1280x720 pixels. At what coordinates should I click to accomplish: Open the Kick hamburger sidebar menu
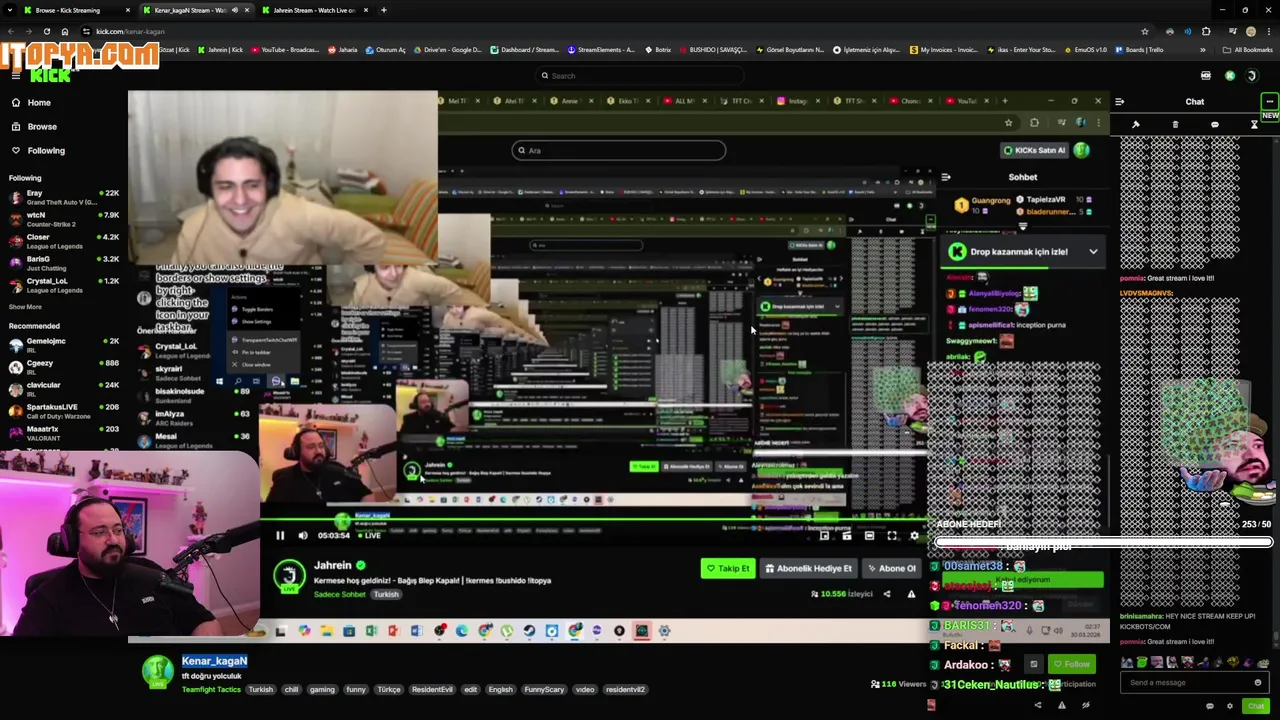[x=15, y=75]
